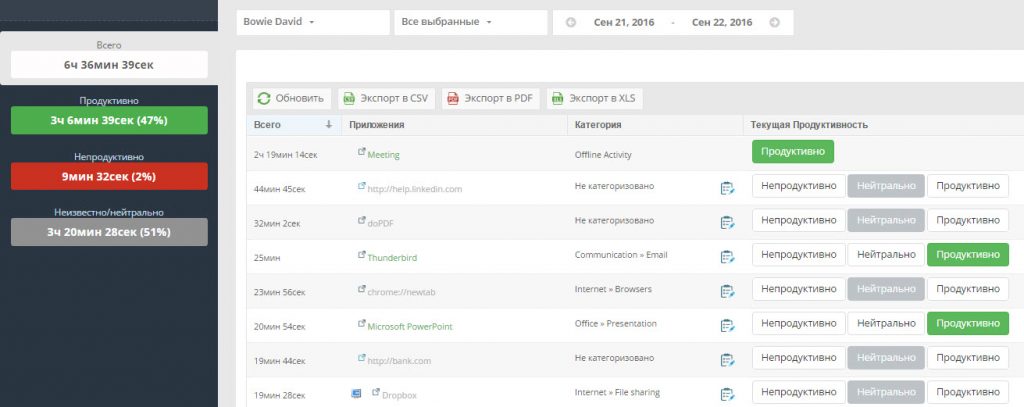Mark chrome://newtab as Продуктивно
The width and height of the screenshot is (1024, 407).
968,289
